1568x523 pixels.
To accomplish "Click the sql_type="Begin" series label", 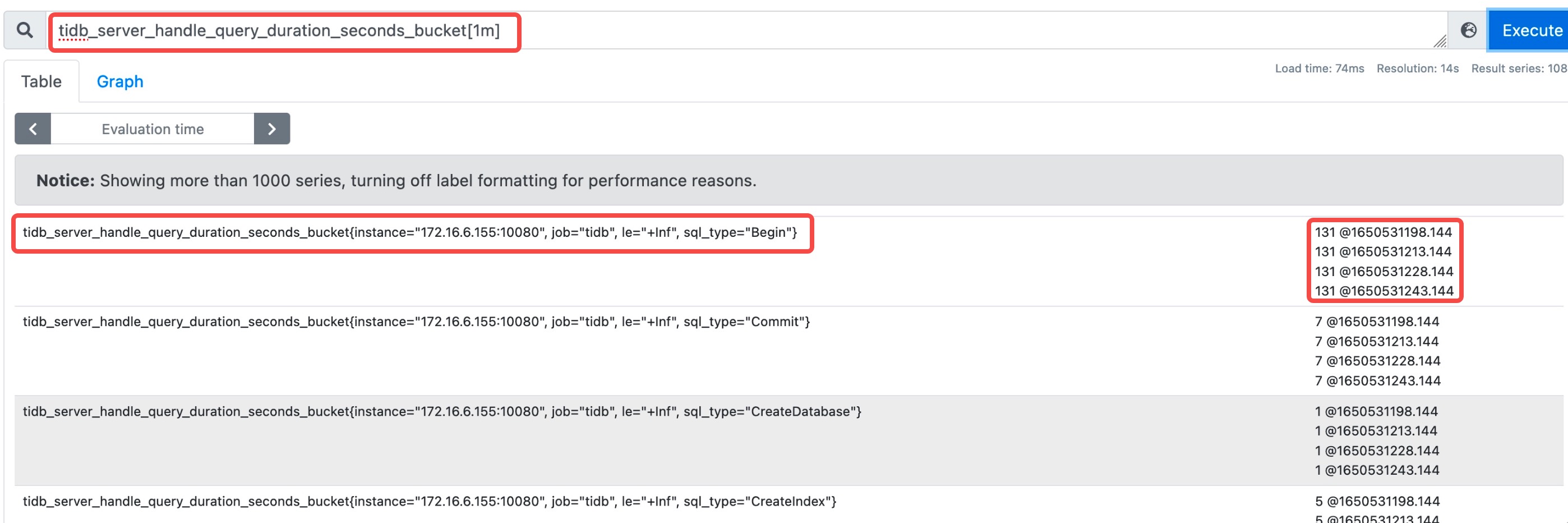I will pos(409,232).
